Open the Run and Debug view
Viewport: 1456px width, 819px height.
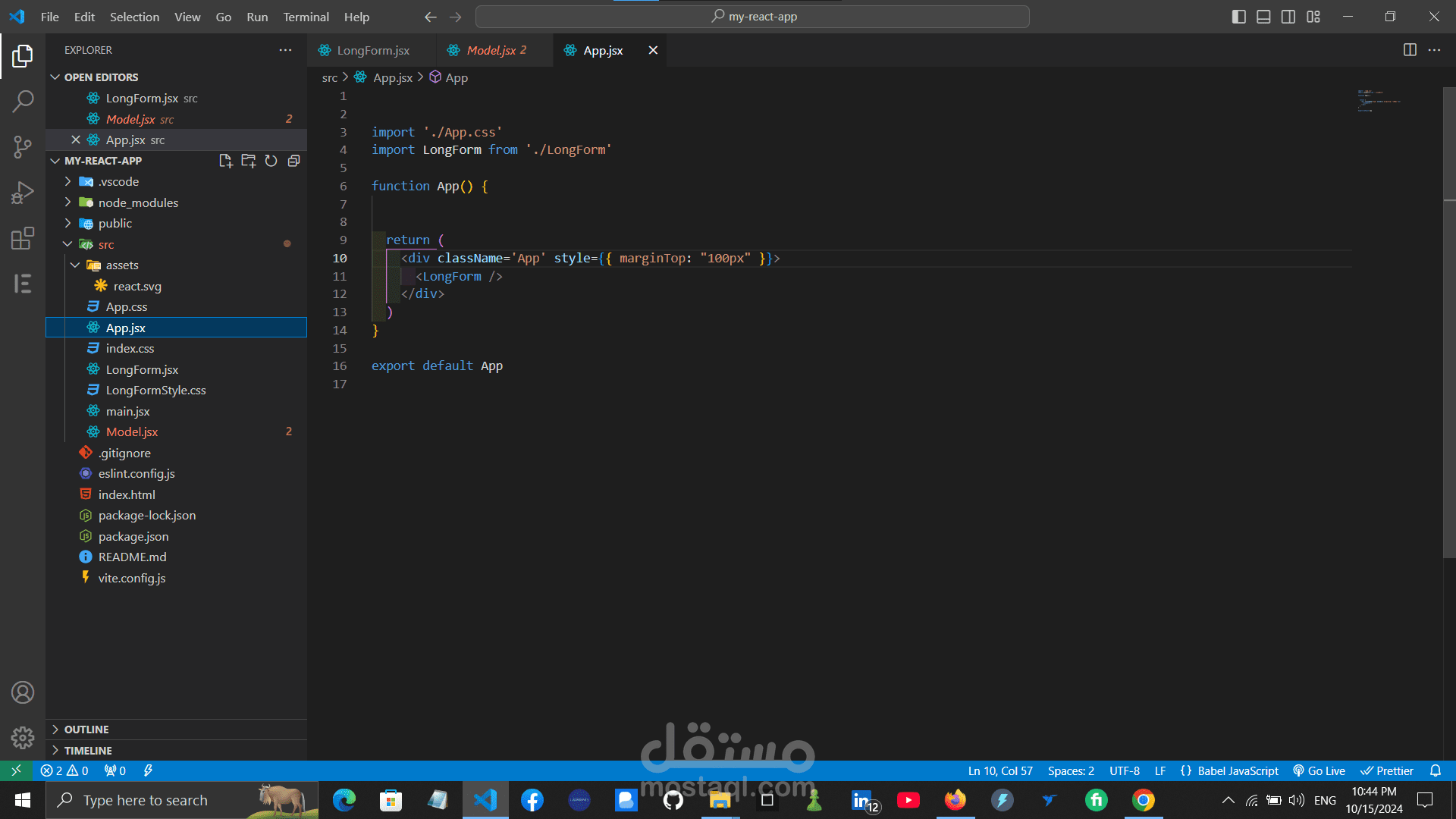pos(23,193)
